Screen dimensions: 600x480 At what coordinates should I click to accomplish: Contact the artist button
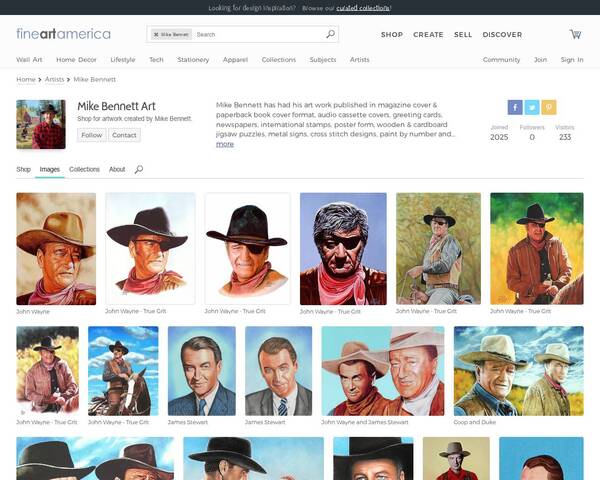[124, 135]
